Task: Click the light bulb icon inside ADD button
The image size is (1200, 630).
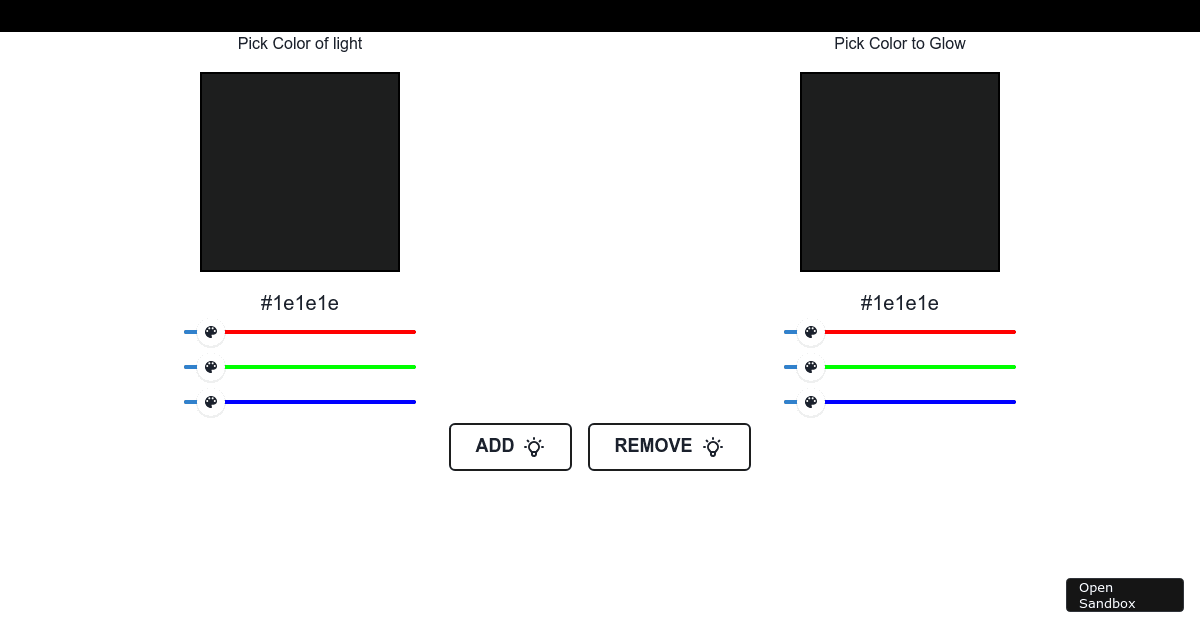Action: (535, 447)
